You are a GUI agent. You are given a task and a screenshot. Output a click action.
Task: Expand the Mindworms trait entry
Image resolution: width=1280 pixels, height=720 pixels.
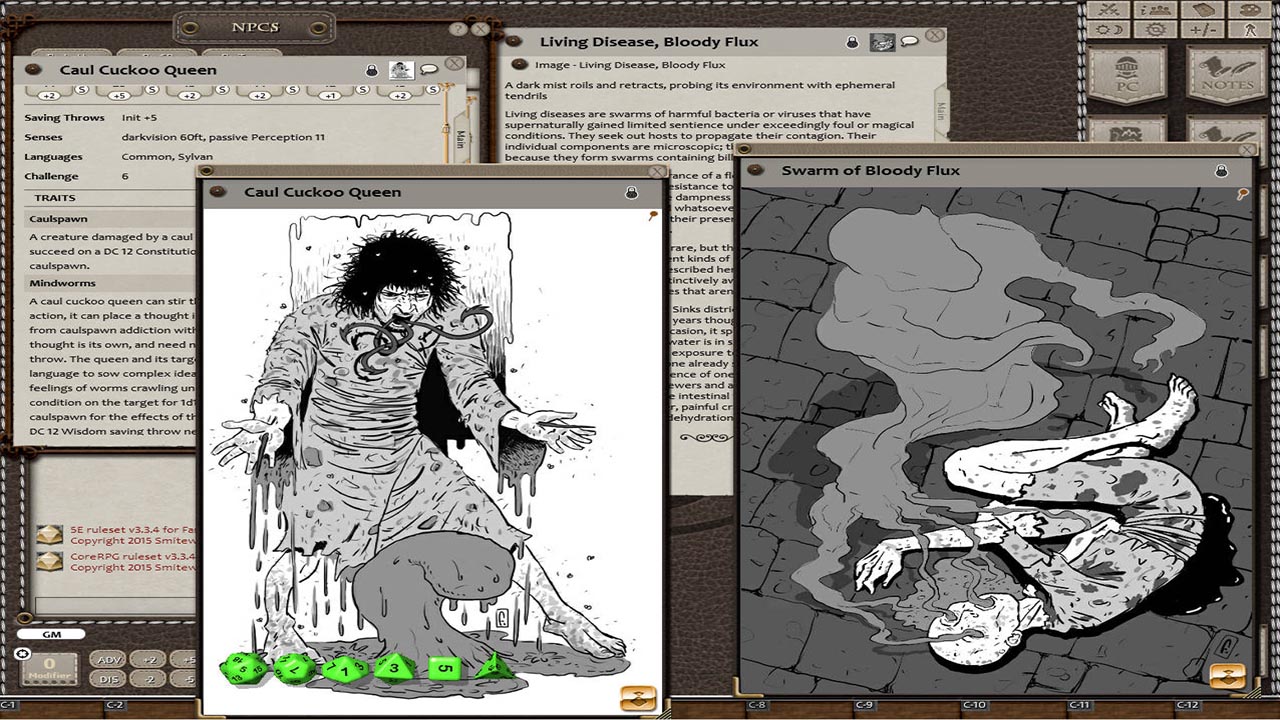click(60, 282)
